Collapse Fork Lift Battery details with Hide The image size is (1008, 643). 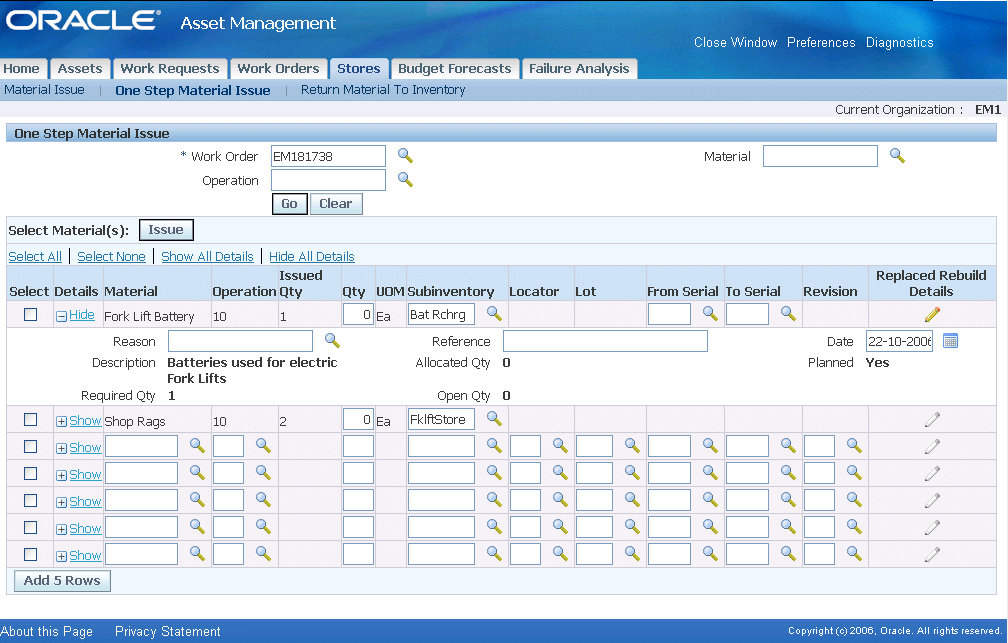76,315
